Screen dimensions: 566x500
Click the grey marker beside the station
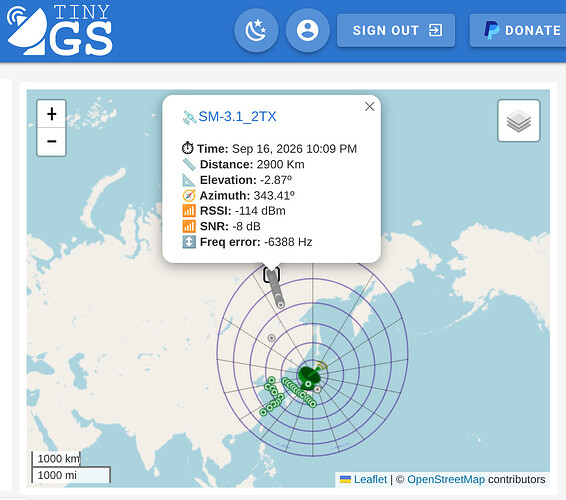click(317, 390)
